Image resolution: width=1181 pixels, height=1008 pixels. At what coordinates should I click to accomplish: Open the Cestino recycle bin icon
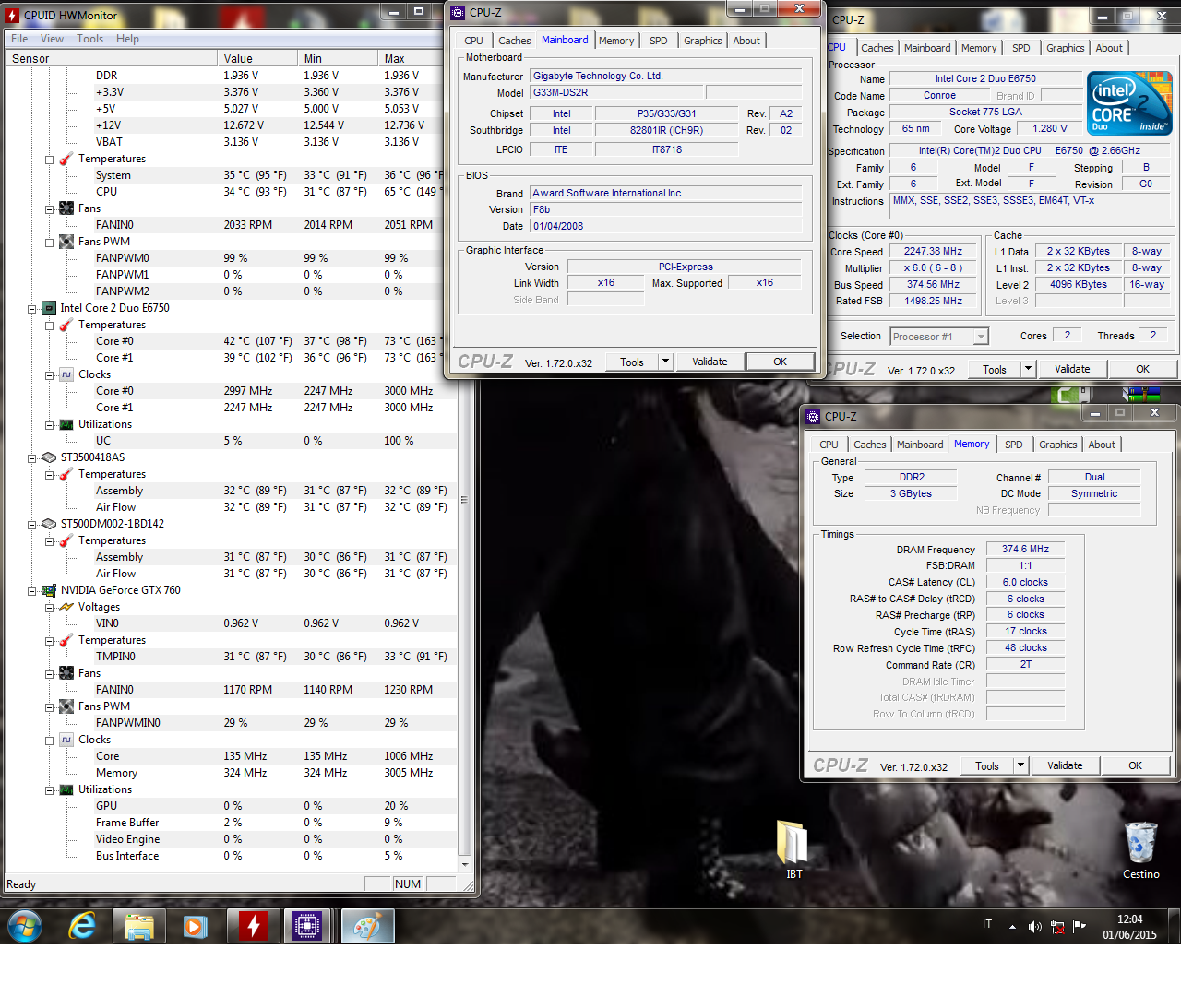point(1141,850)
